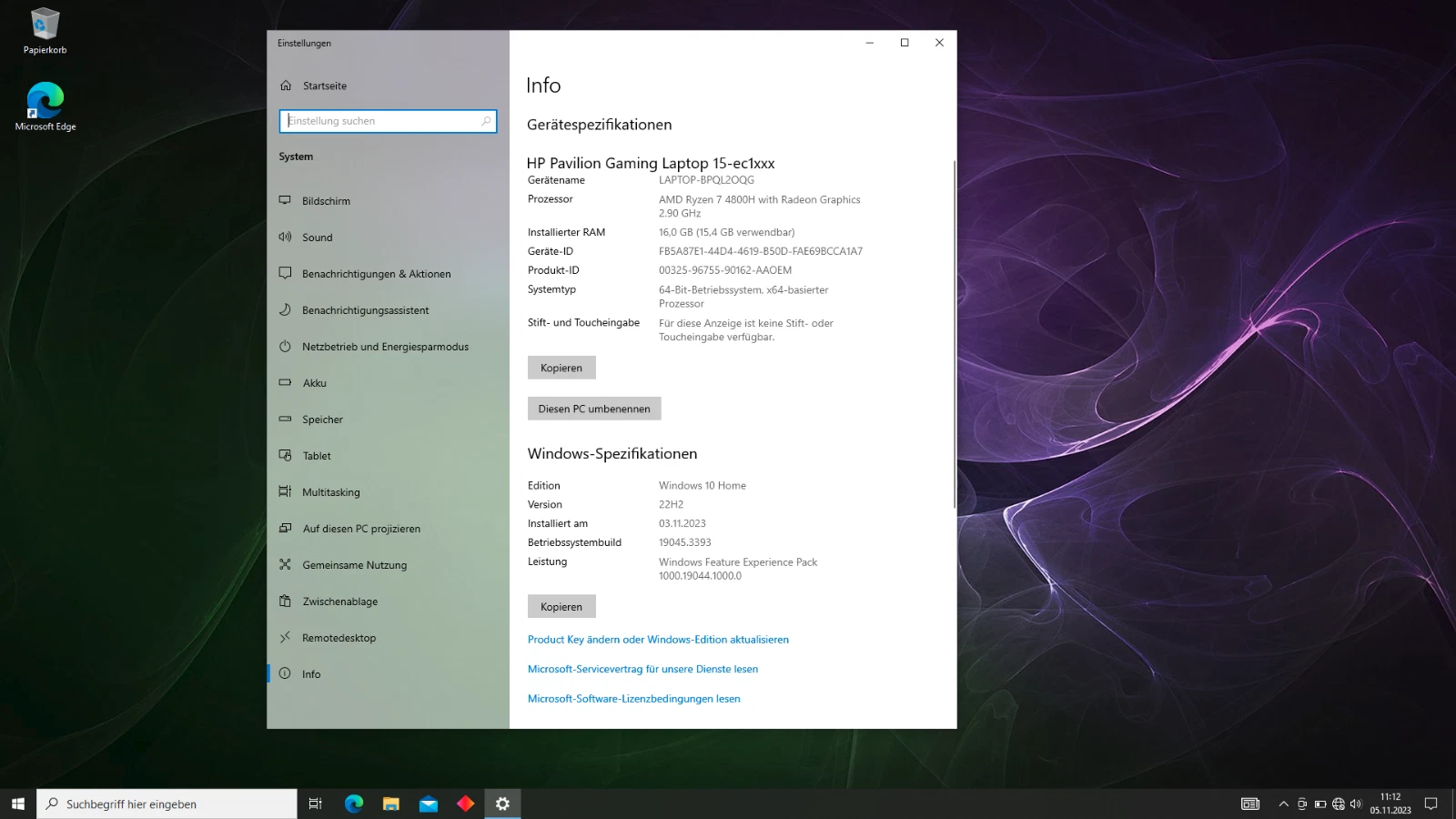
Task: Open the notification center icon
Action: [x=1431, y=804]
